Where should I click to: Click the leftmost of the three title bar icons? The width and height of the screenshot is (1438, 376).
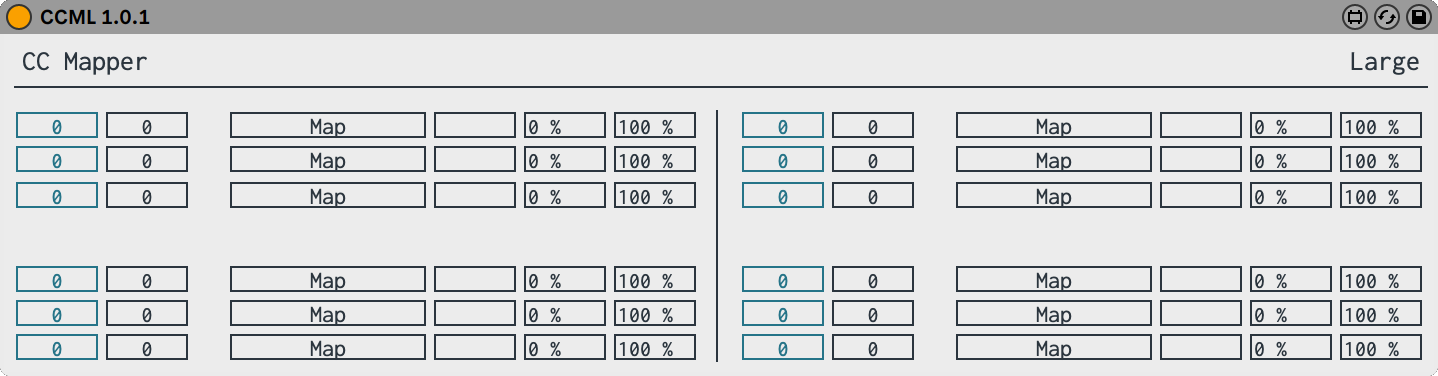tap(1354, 17)
